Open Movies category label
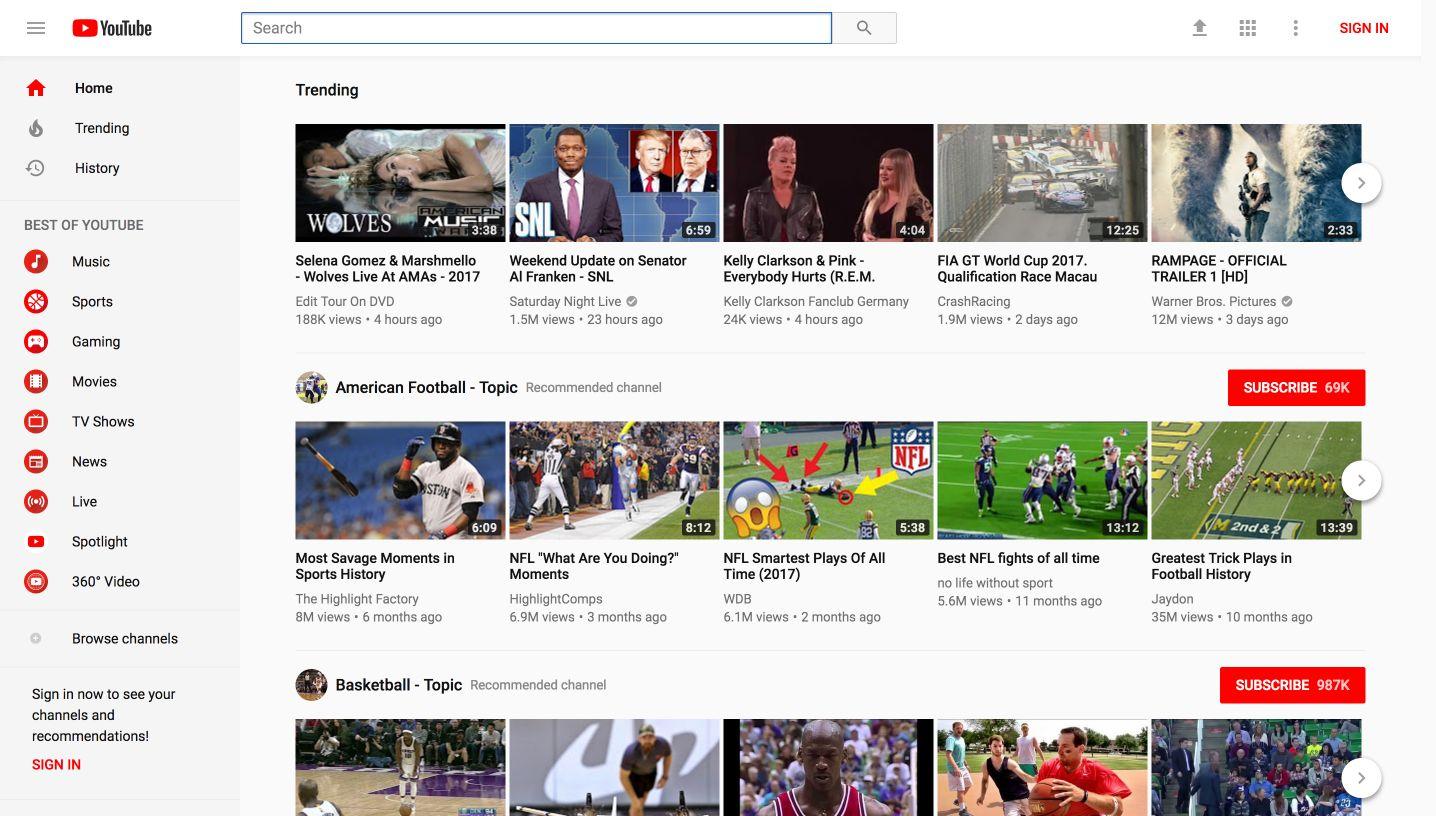 (94, 381)
